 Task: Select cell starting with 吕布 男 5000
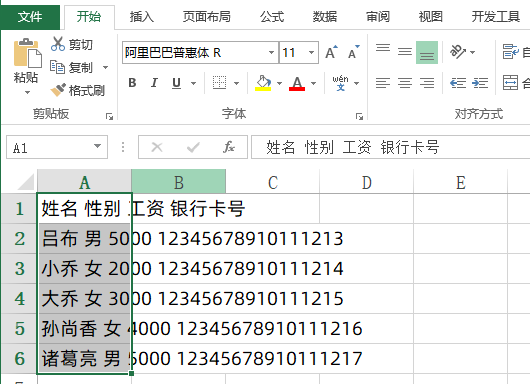pos(84,239)
